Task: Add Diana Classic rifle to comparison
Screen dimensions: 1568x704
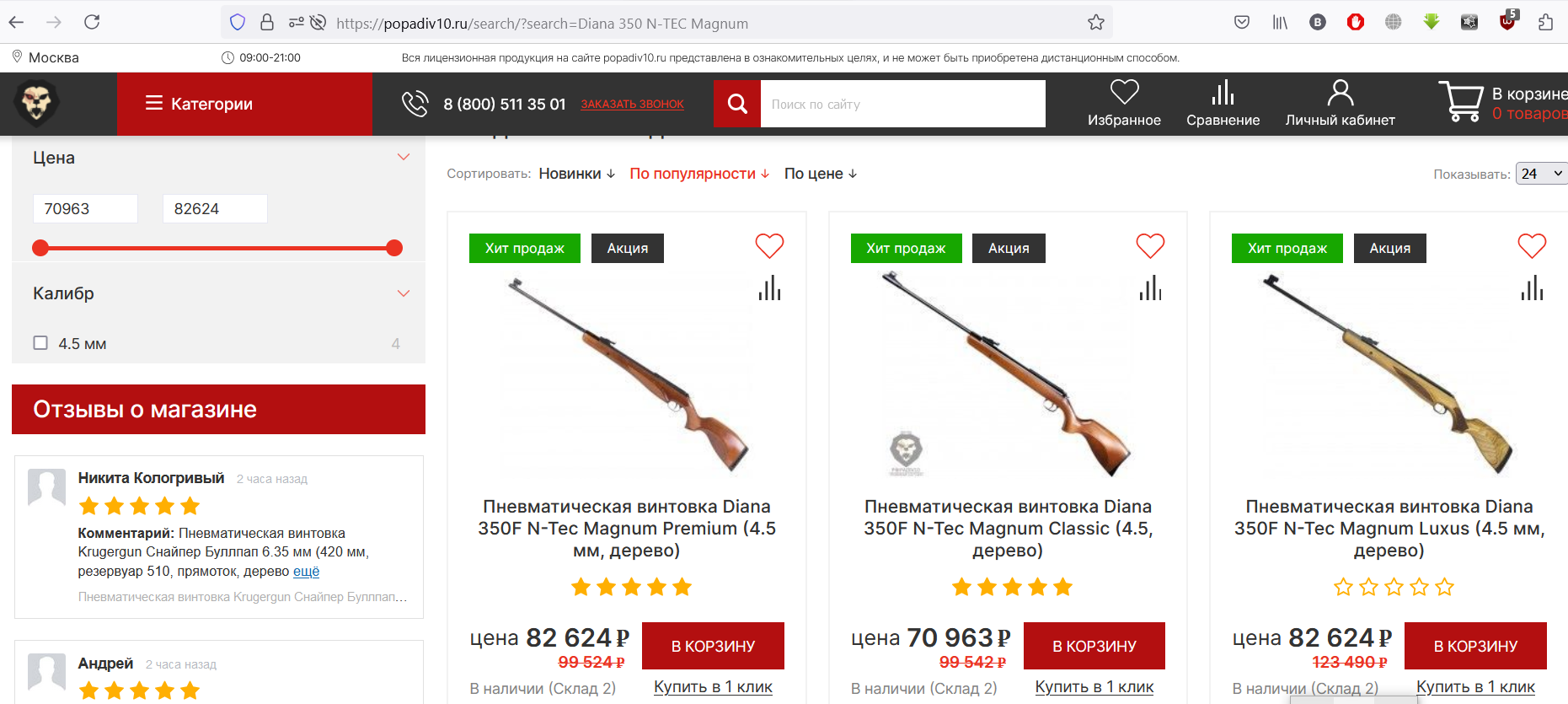Action: pos(1150,289)
